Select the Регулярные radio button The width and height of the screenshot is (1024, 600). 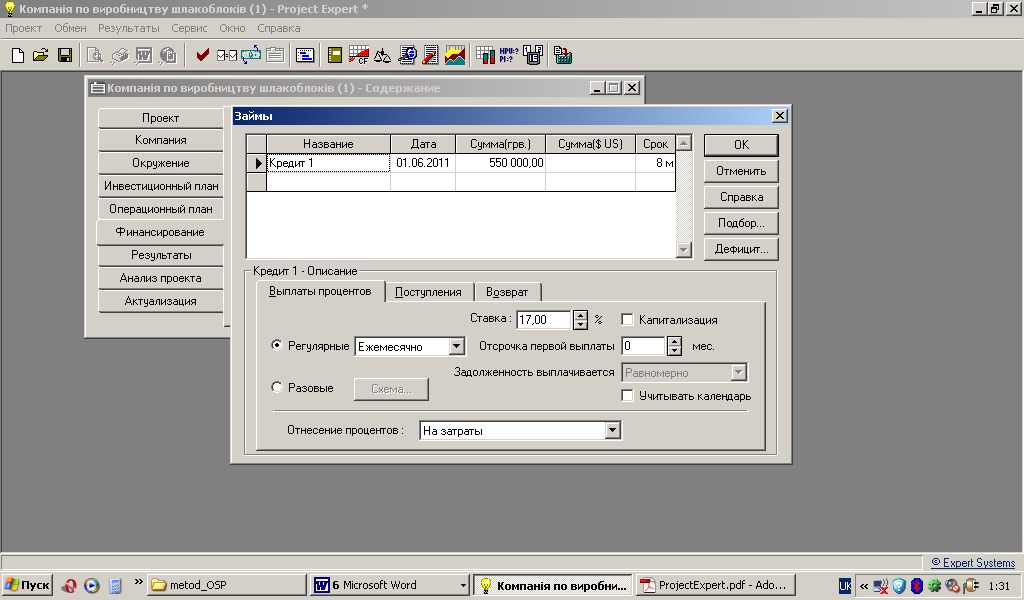(277, 345)
